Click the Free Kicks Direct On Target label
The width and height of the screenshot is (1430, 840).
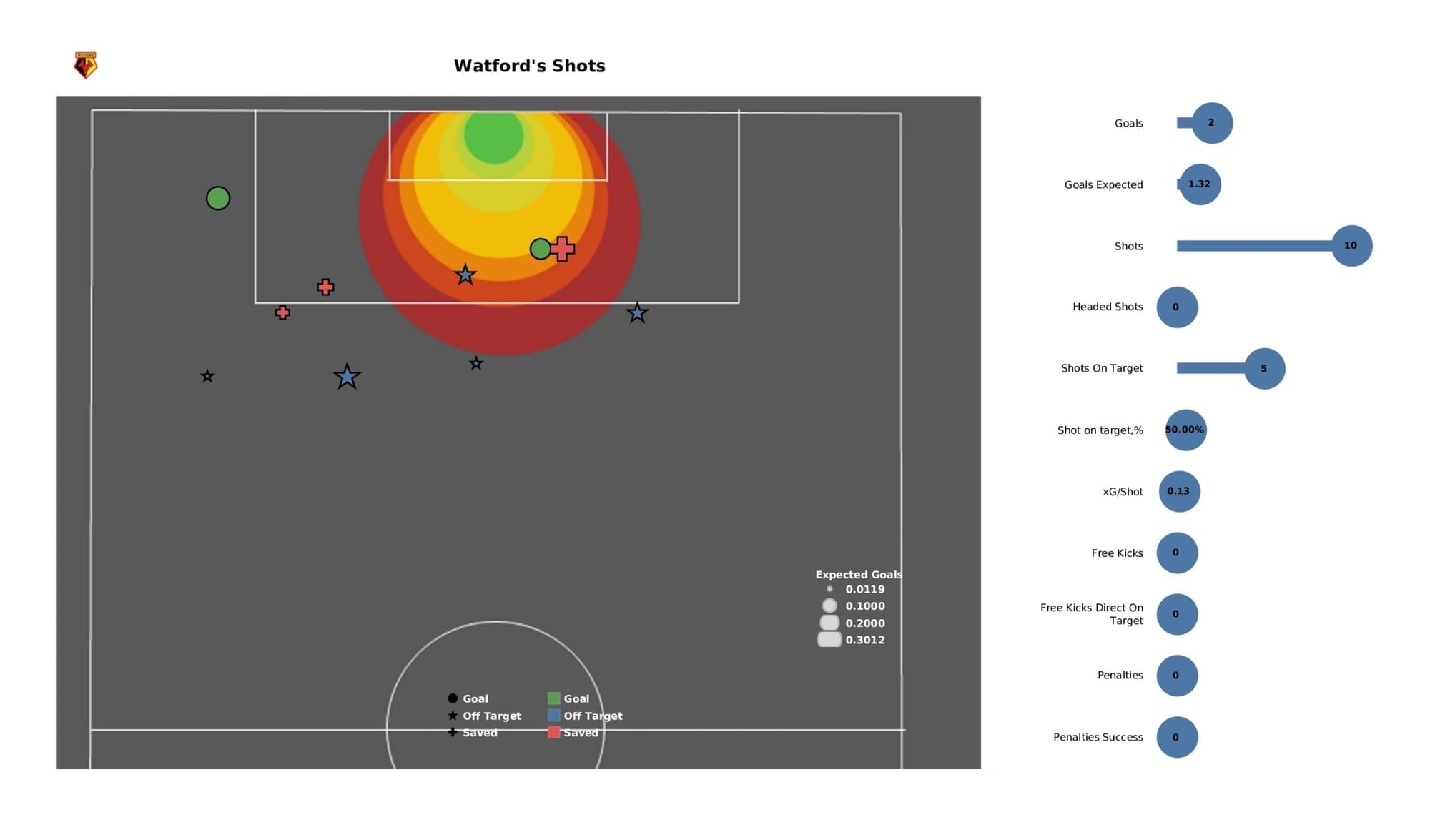(1091, 614)
